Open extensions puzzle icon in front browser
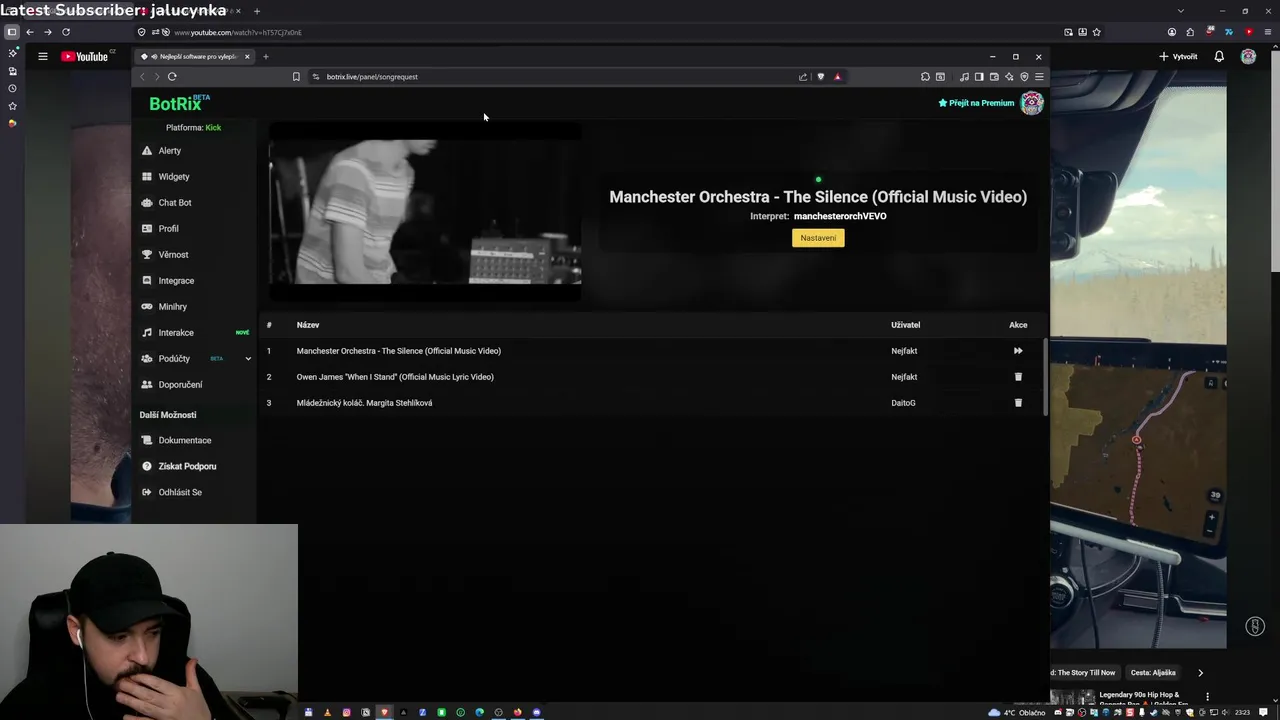 pos(925,77)
